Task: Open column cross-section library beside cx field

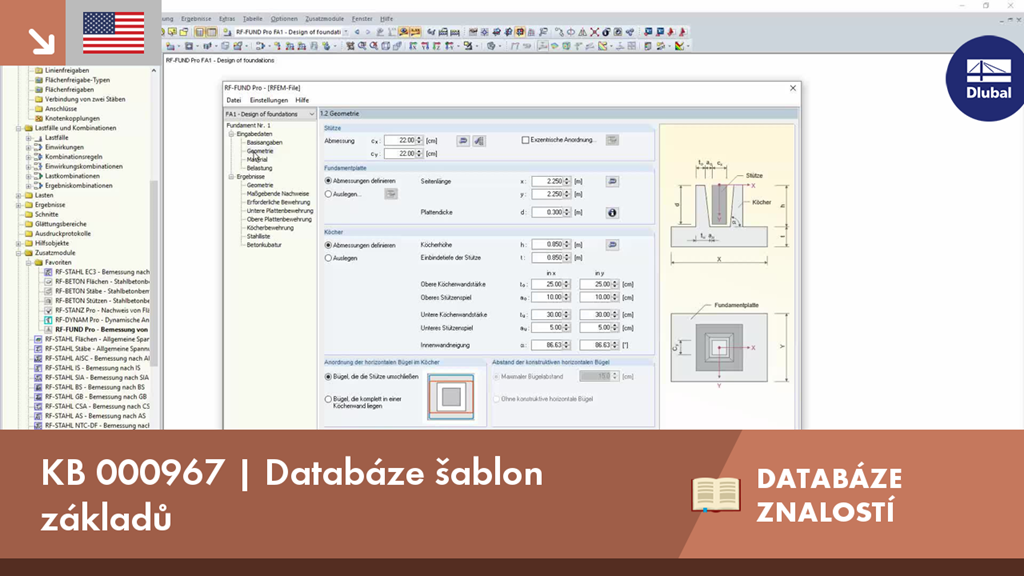Action: 463,140
